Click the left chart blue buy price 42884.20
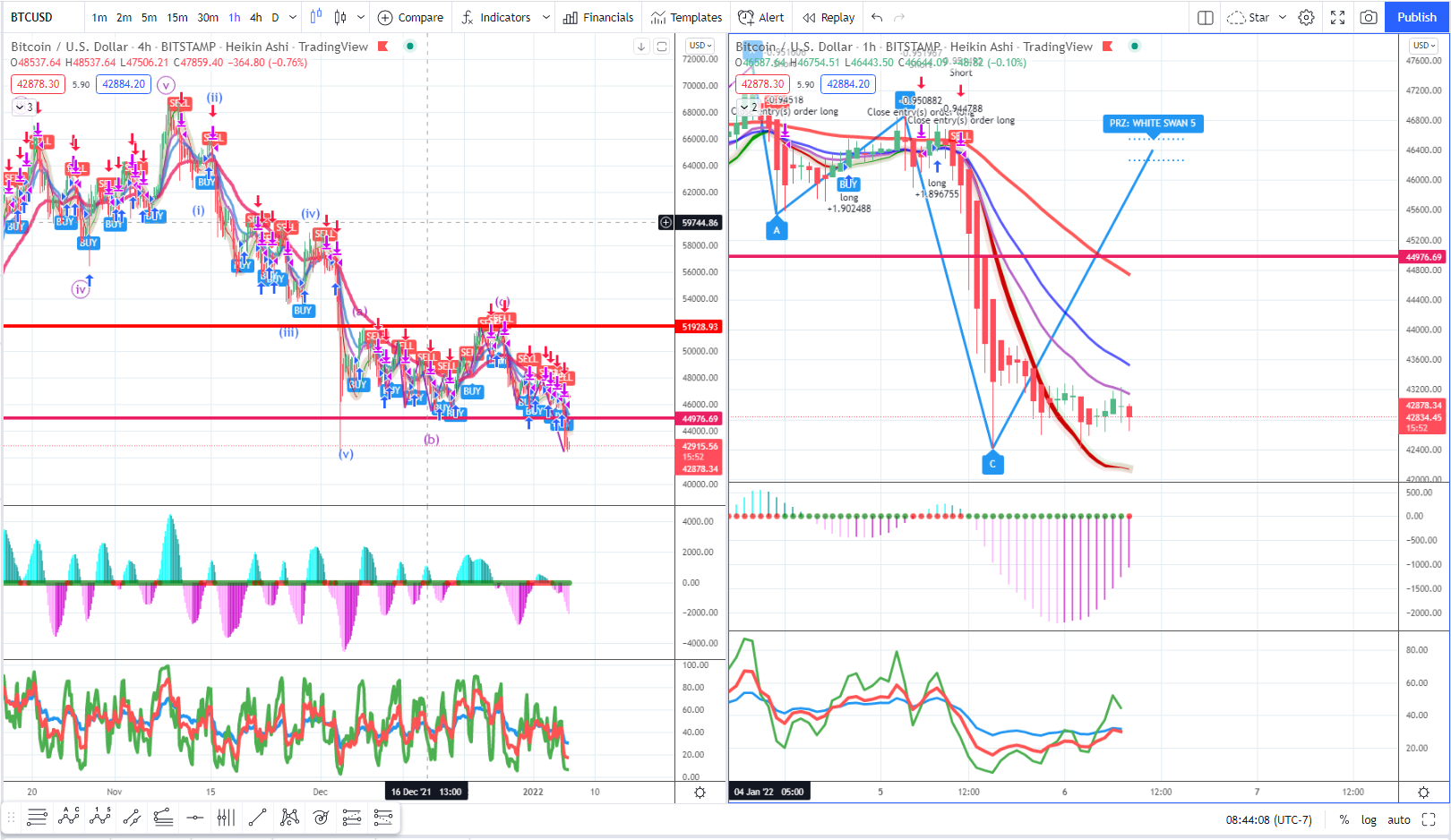 pyautogui.click(x=124, y=84)
